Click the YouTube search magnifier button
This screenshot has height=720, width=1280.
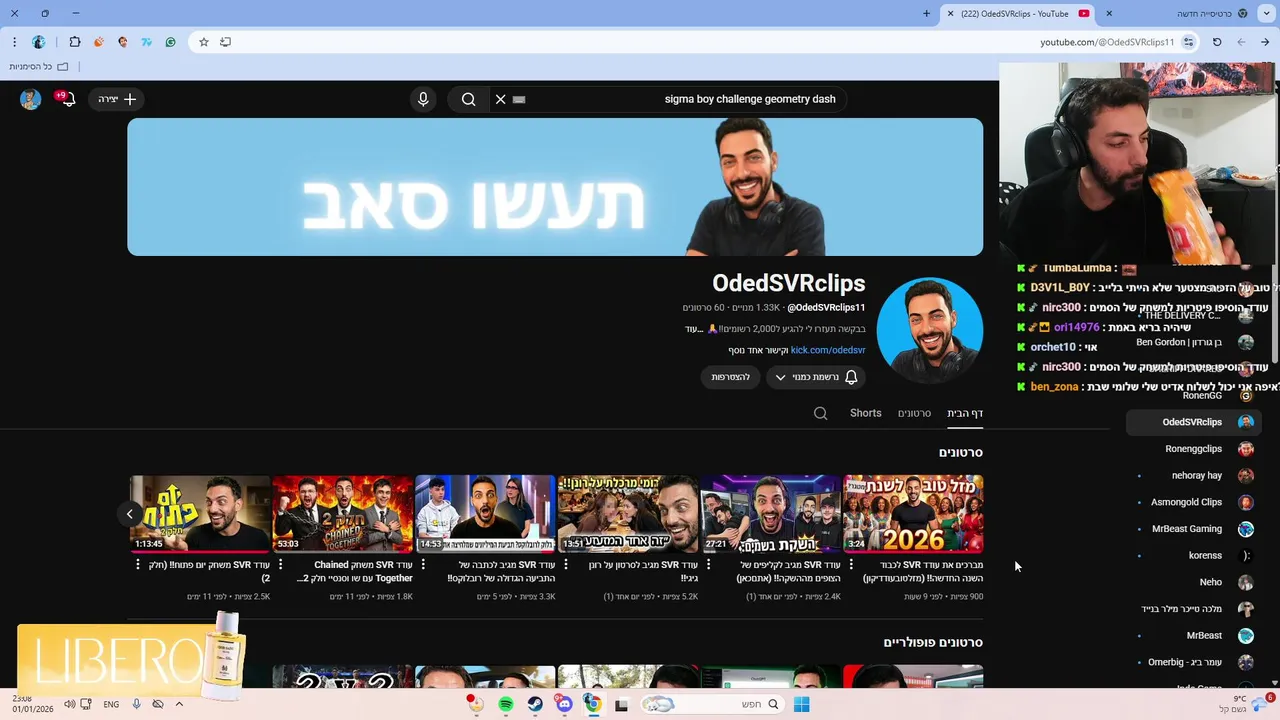click(x=468, y=99)
